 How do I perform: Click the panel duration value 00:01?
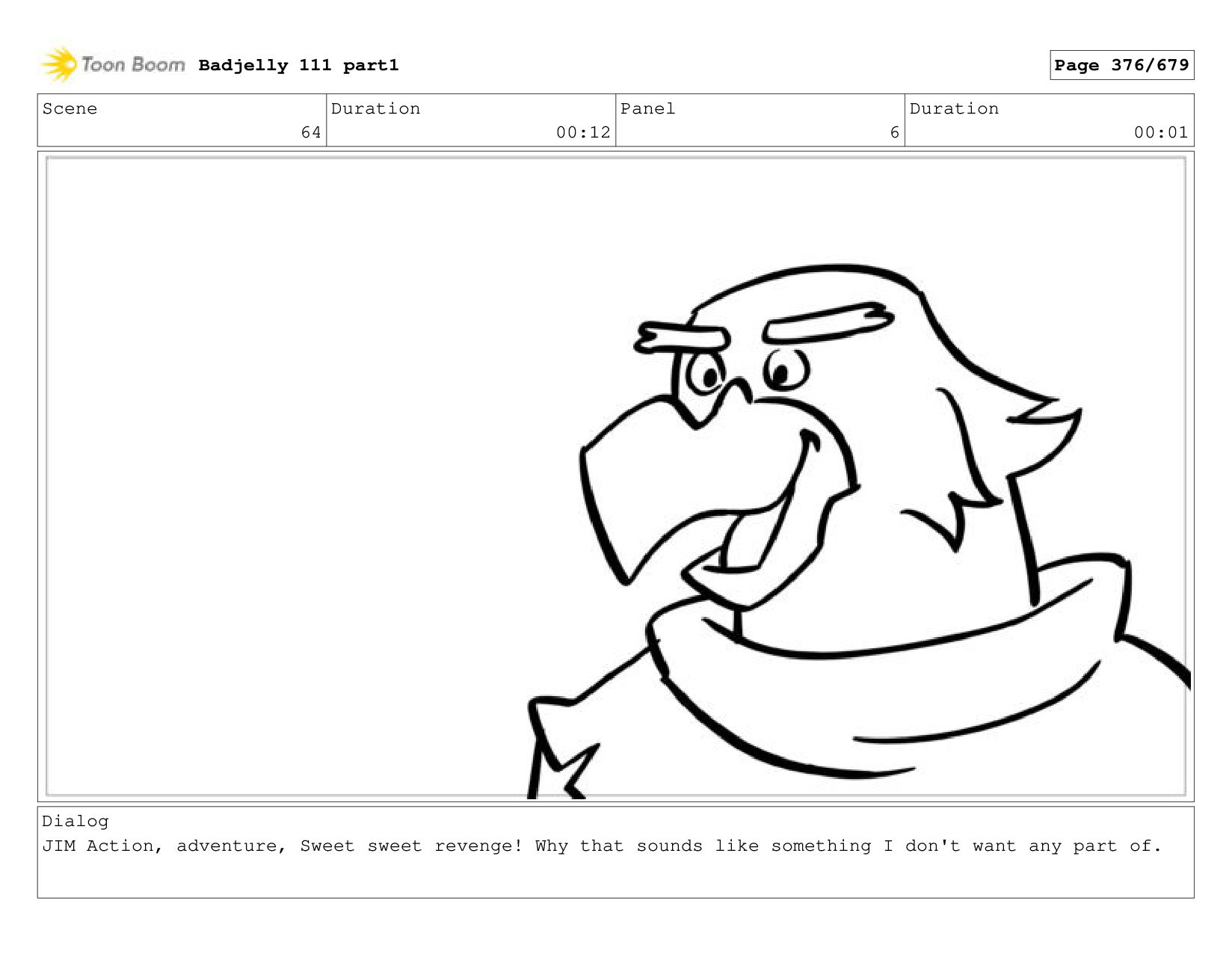pos(1161,132)
